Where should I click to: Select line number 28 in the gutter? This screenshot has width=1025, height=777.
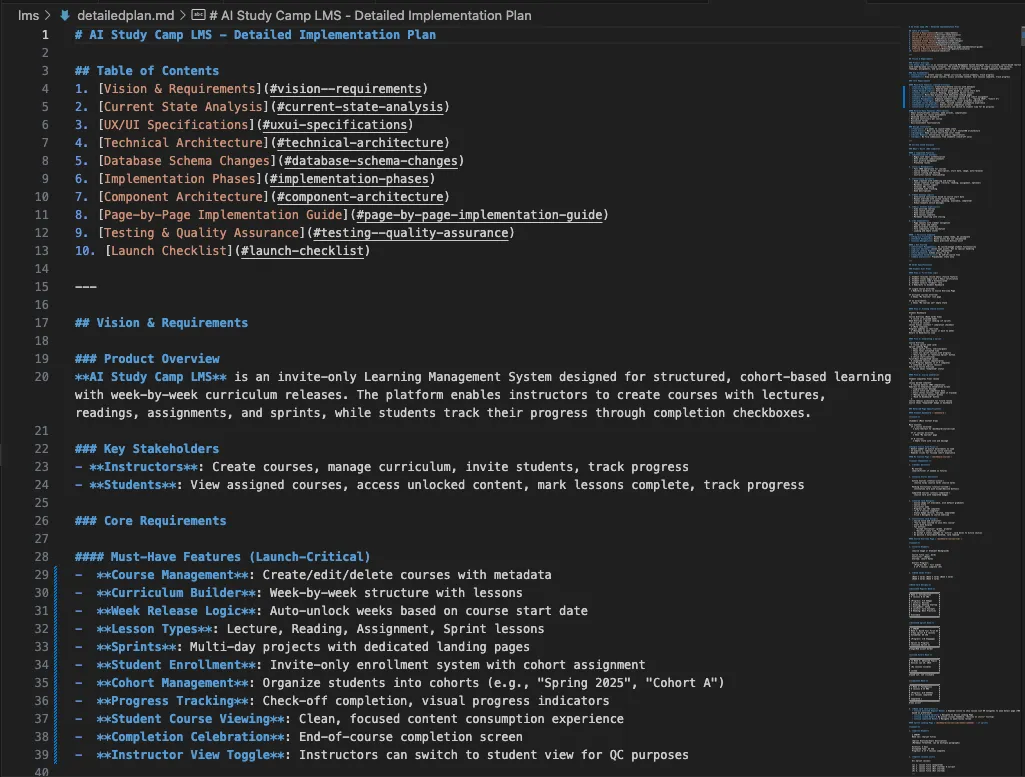pyautogui.click(x=41, y=557)
